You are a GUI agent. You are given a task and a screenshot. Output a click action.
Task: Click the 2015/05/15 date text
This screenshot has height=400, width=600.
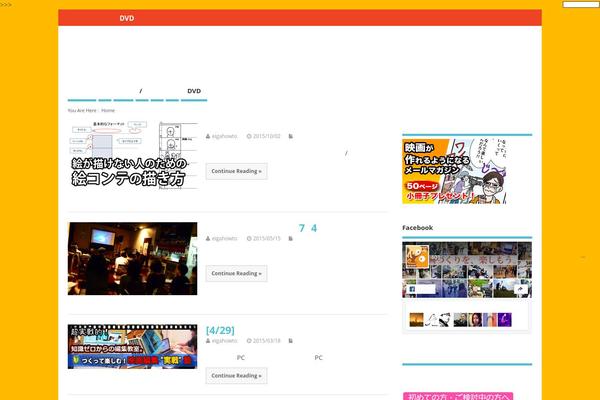pyautogui.click(x=266, y=238)
